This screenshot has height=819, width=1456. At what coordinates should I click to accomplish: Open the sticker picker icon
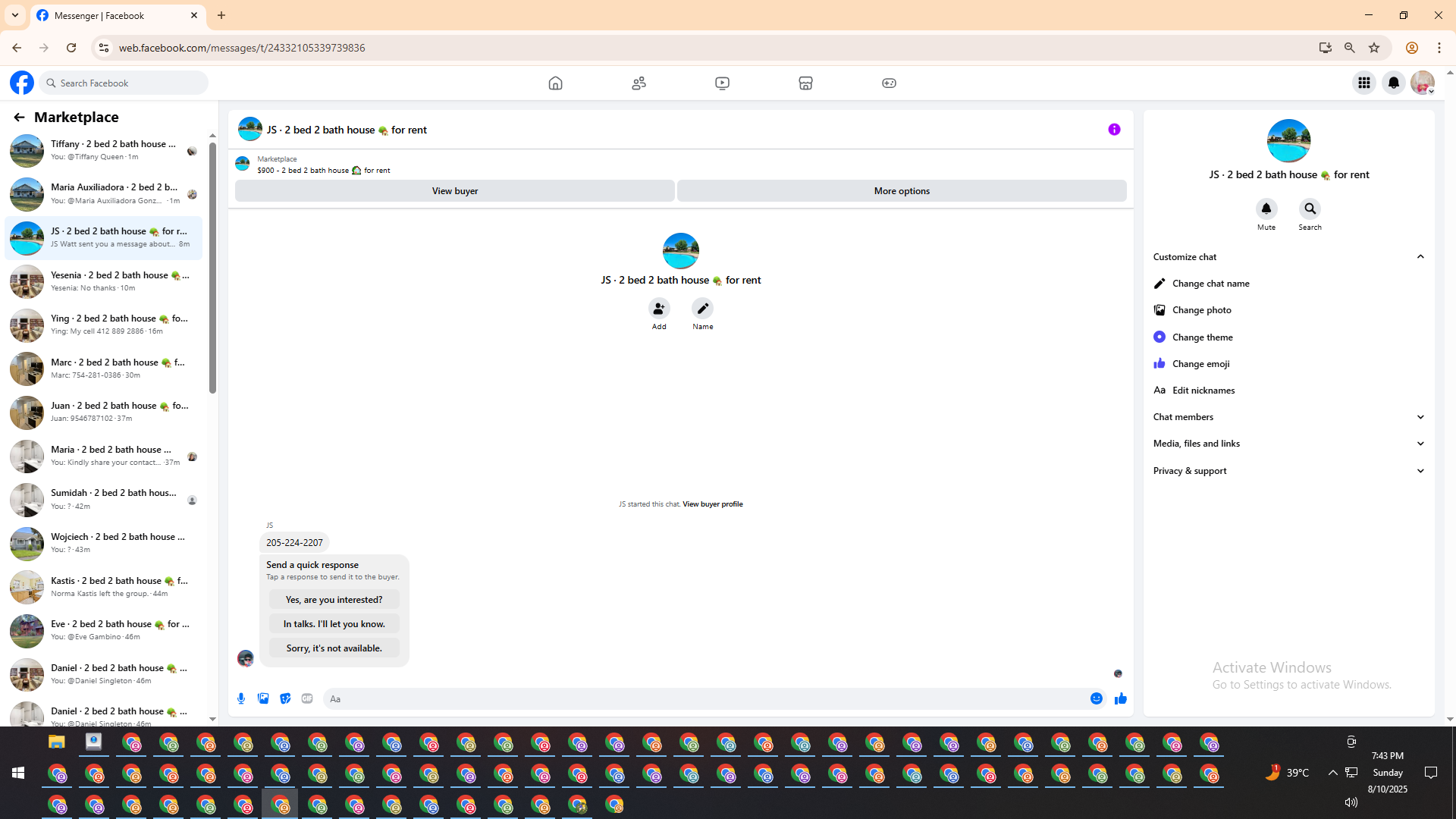click(x=285, y=698)
